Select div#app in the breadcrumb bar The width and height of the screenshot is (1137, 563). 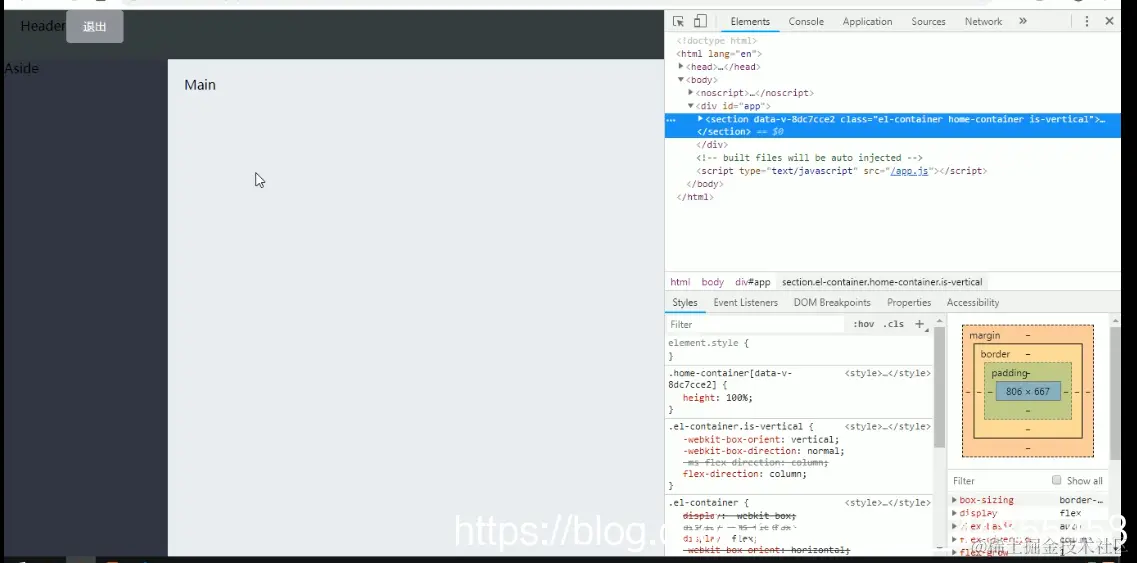tap(752, 282)
